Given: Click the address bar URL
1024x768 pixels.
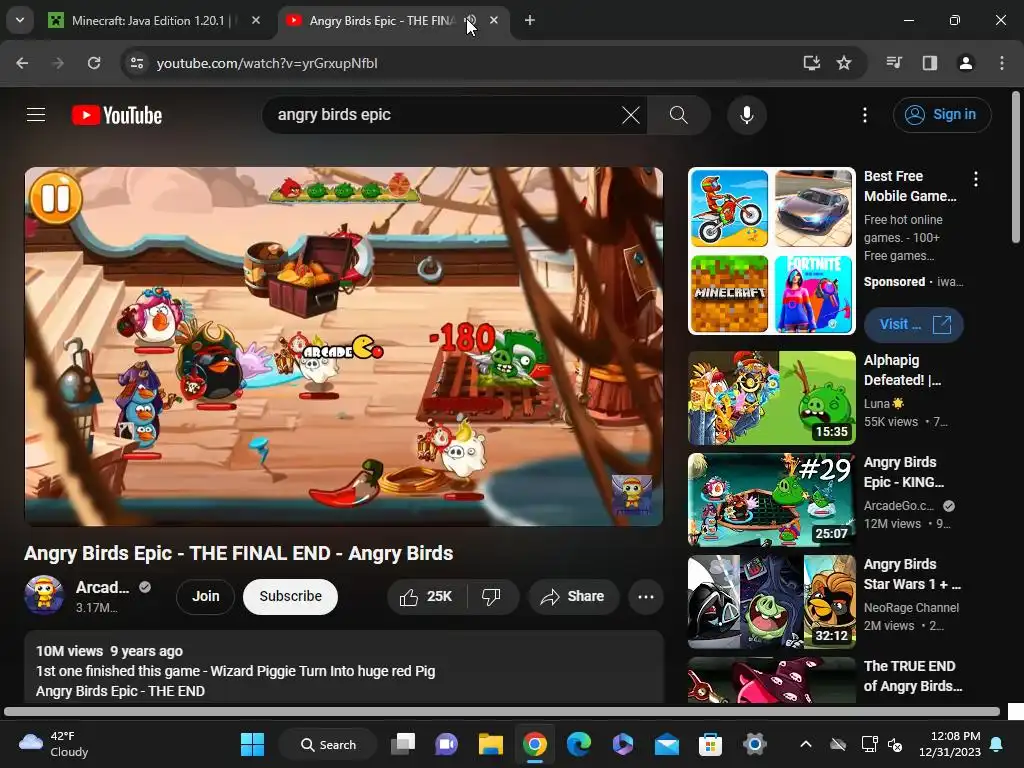Looking at the screenshot, I should [266, 63].
